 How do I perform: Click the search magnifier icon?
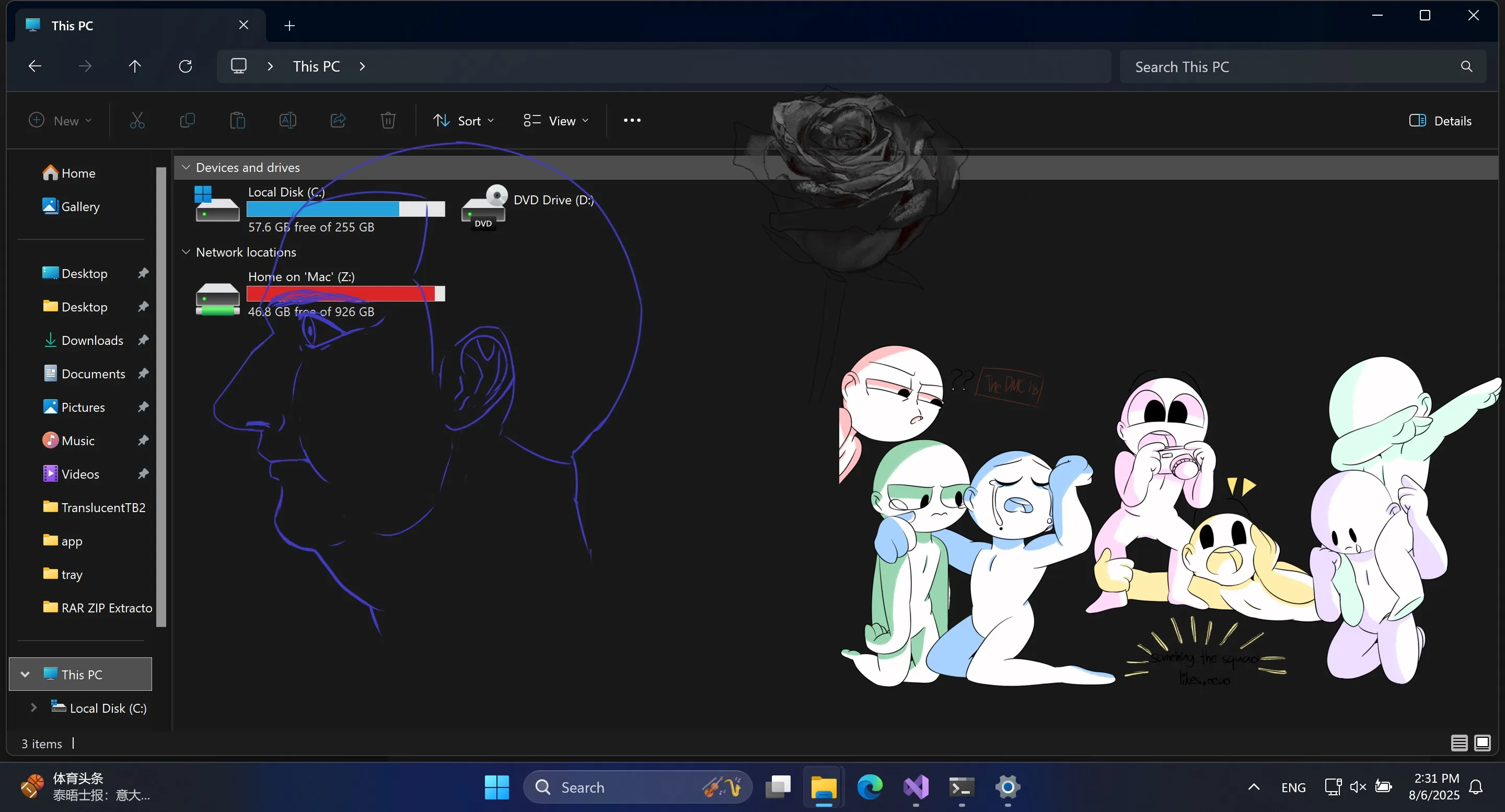1466,66
